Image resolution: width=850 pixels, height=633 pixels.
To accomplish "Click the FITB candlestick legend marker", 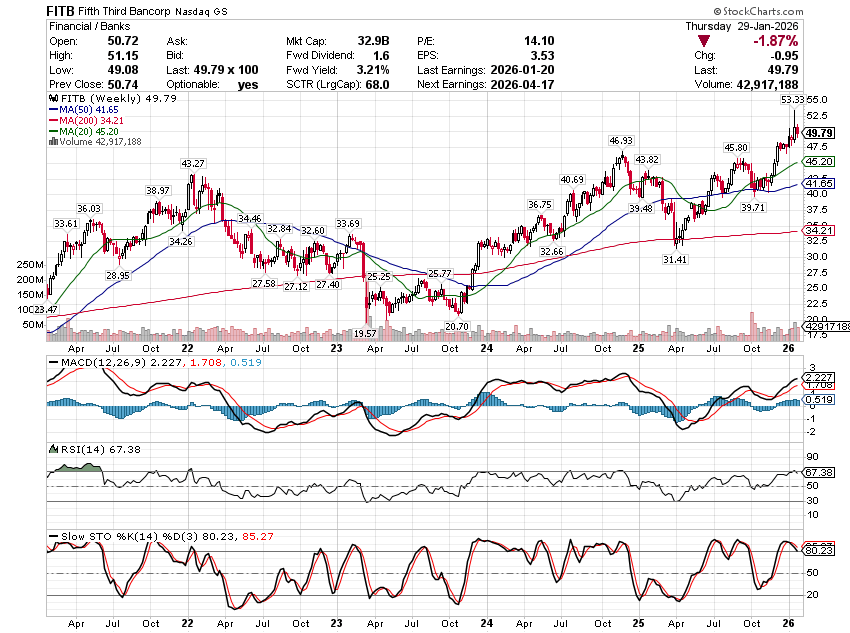I will point(53,100).
